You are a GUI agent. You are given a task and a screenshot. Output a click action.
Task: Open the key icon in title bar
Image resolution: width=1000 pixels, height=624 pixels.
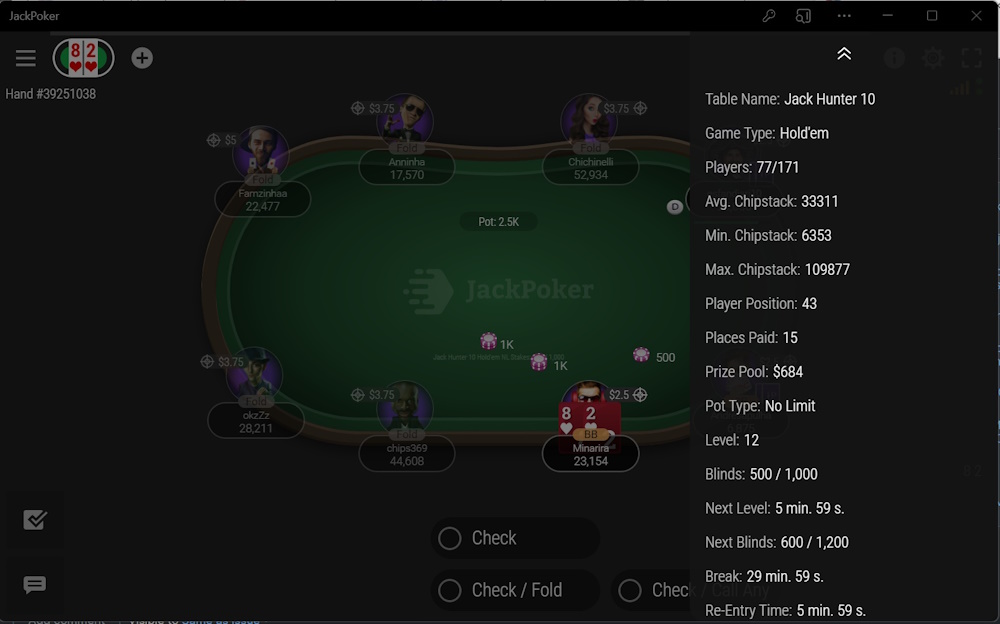pos(769,15)
